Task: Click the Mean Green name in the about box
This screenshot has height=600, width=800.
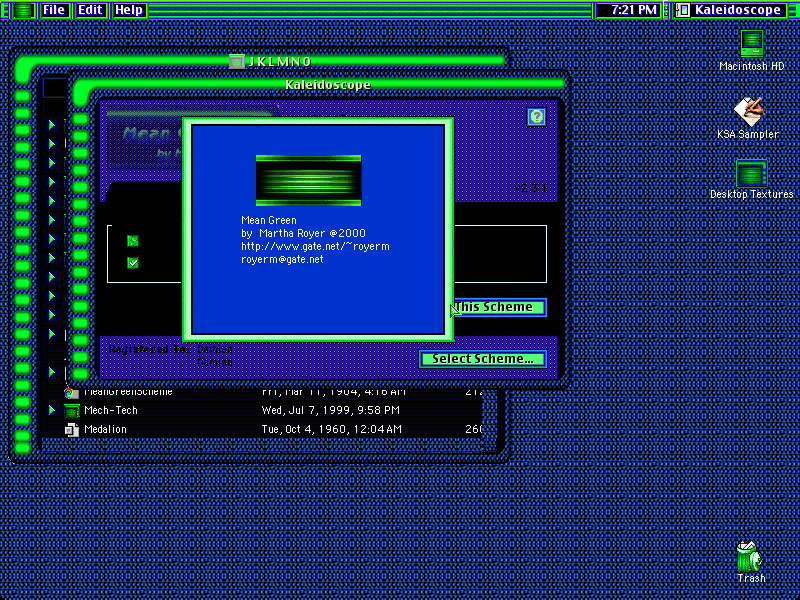Action: coord(269,220)
